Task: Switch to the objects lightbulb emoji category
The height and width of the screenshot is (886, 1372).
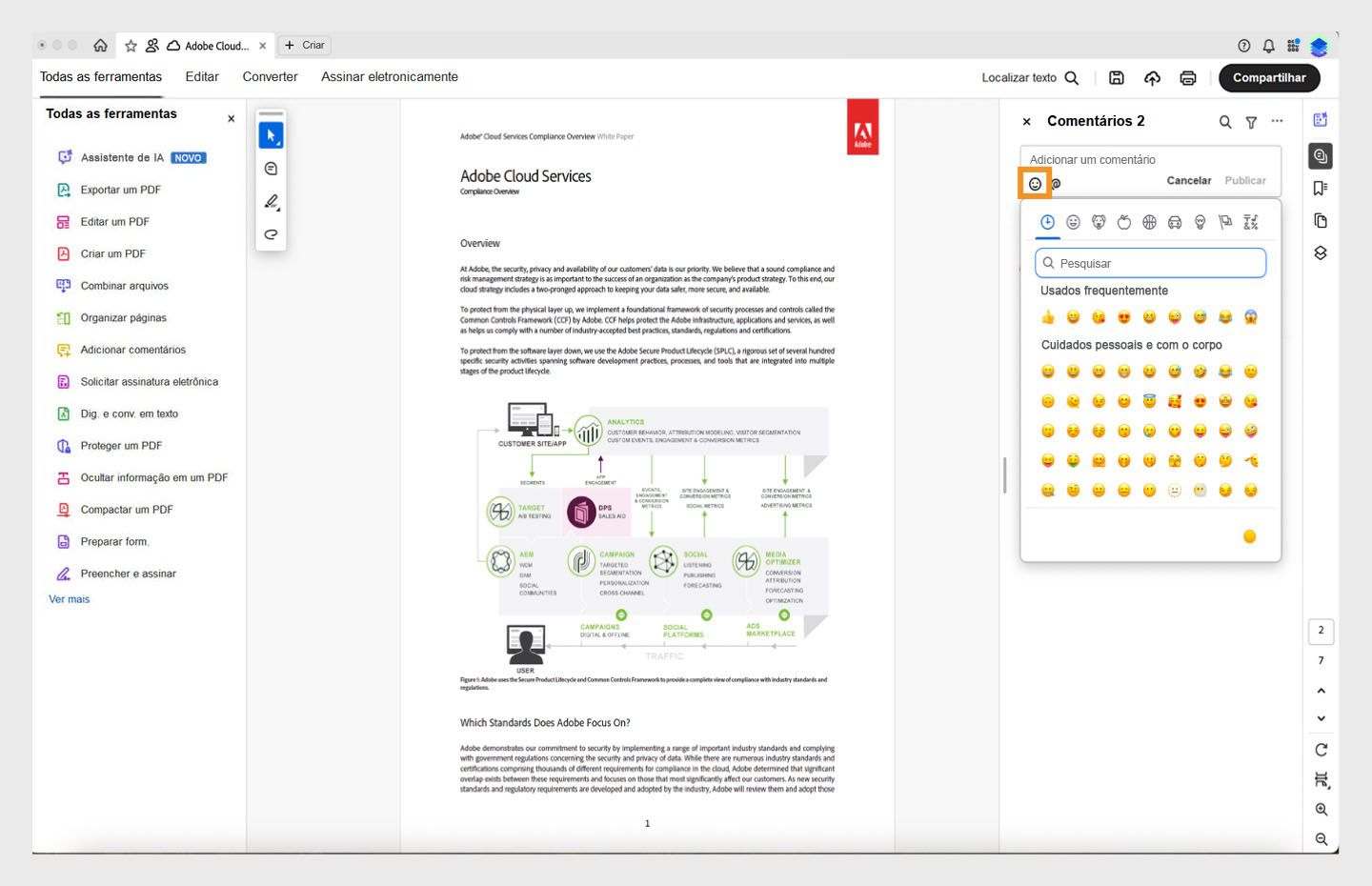Action: [x=1200, y=223]
